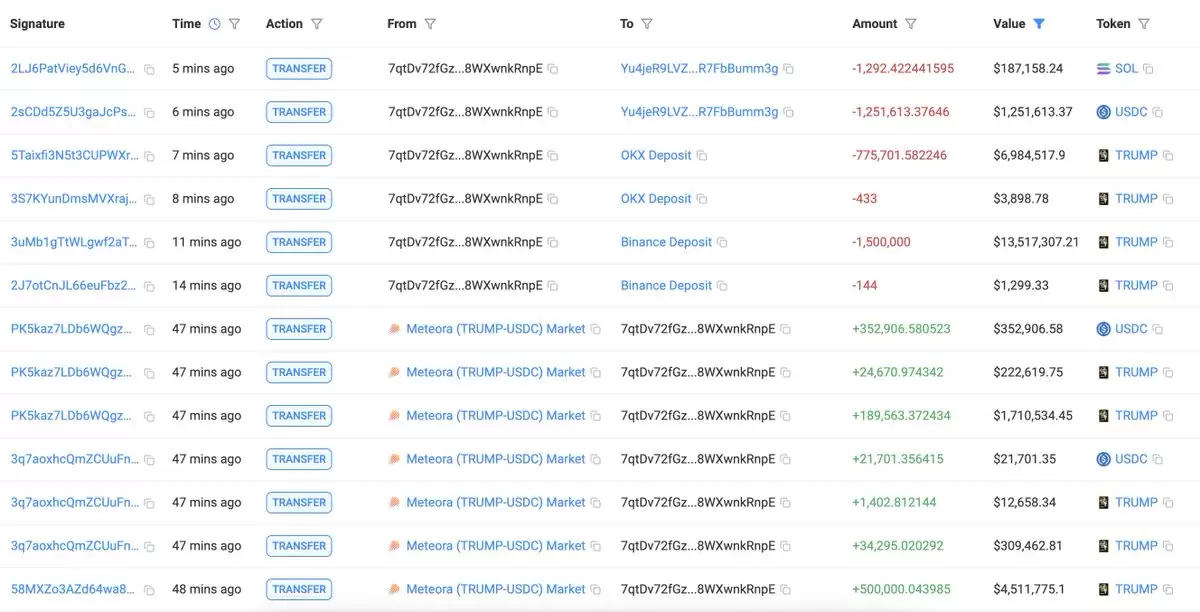1200x612 pixels.
Task: Copy OKX Deposit address in 7 mins row
Action: (x=702, y=156)
